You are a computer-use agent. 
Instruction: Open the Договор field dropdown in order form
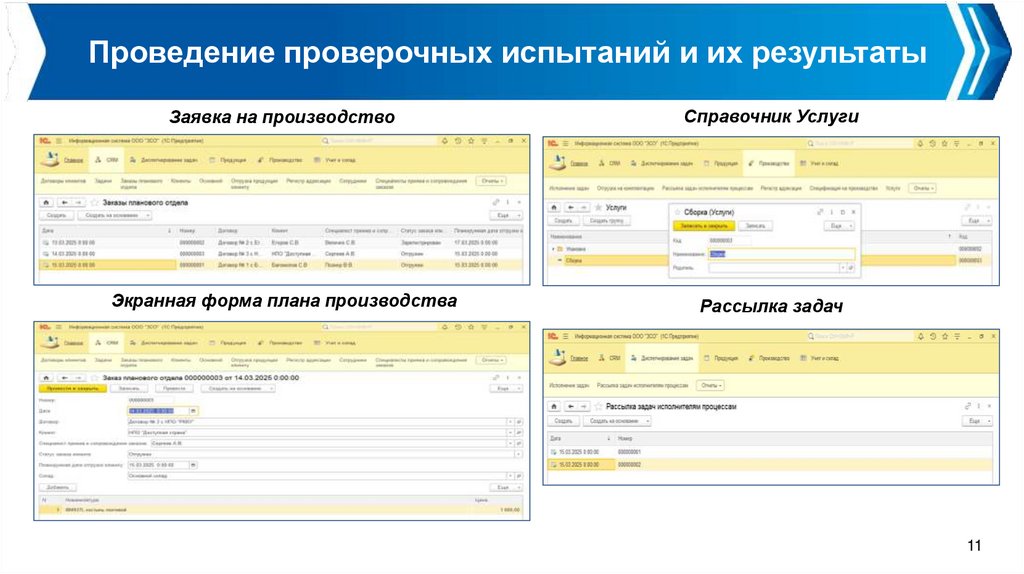pos(509,422)
